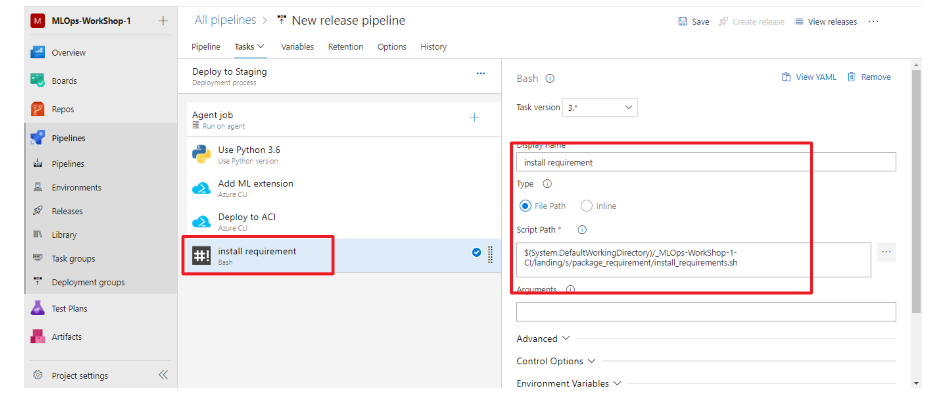Expand the Advanced section
This screenshot has height=414, width=937.
point(543,339)
